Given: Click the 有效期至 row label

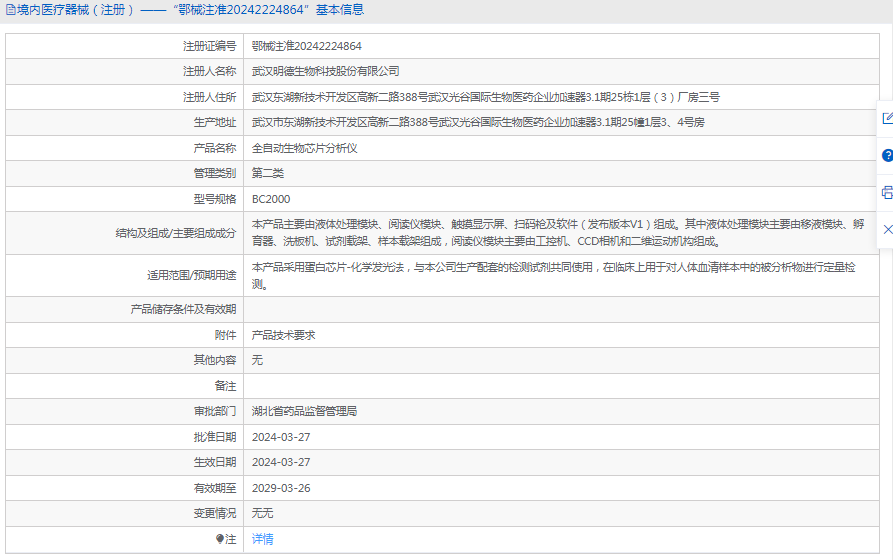Looking at the screenshot, I should point(215,488).
